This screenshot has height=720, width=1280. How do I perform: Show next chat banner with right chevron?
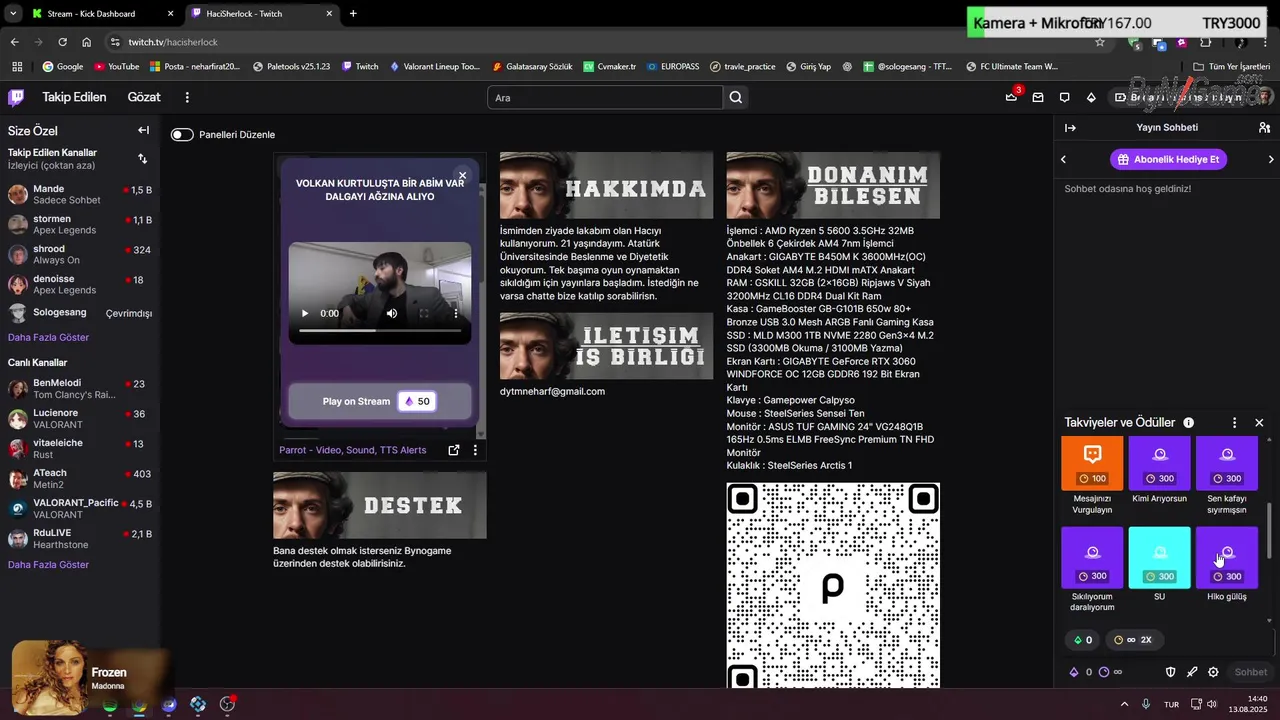pyautogui.click(x=1271, y=159)
